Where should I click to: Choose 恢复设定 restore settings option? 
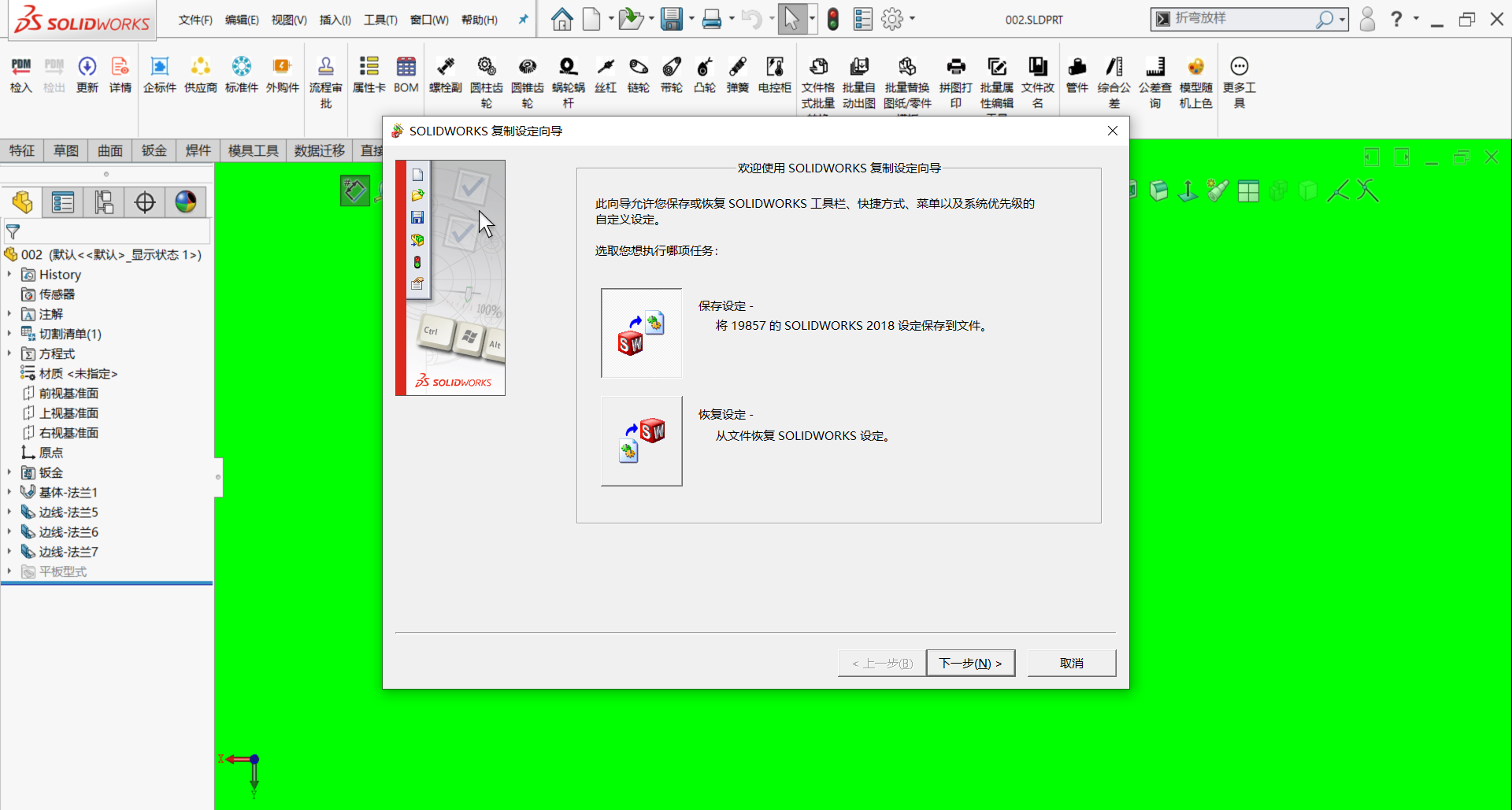tap(642, 441)
